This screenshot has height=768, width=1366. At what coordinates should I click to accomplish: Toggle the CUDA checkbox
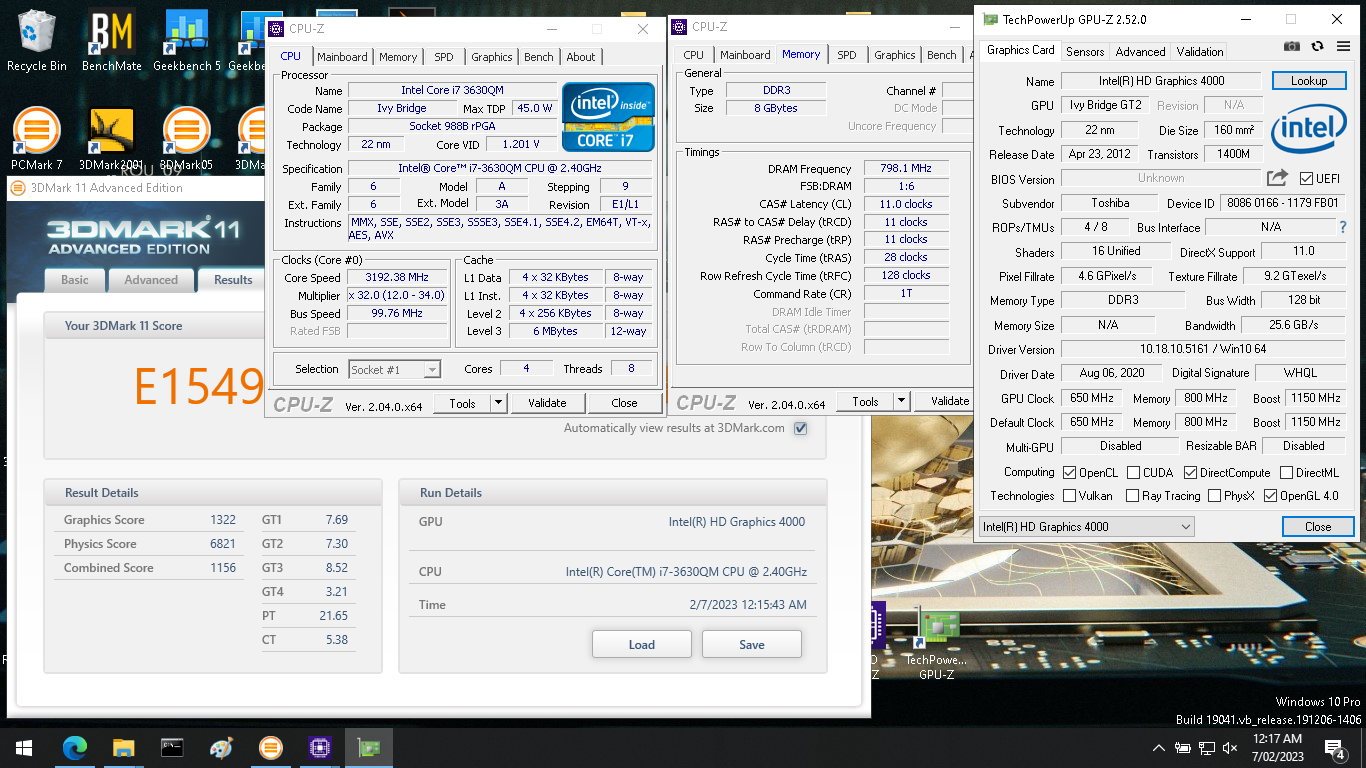tap(1134, 473)
